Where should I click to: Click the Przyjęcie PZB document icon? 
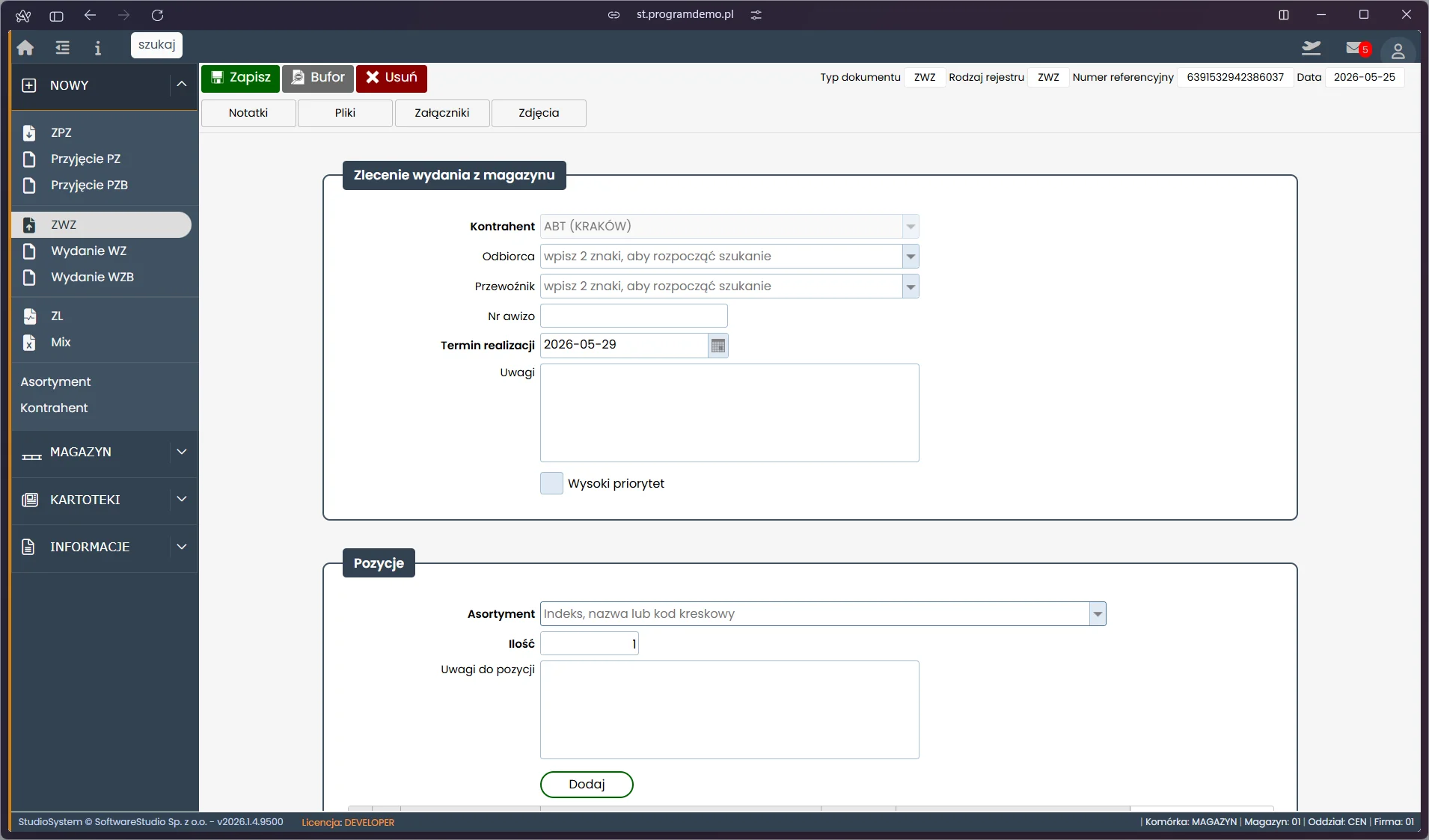pos(29,185)
